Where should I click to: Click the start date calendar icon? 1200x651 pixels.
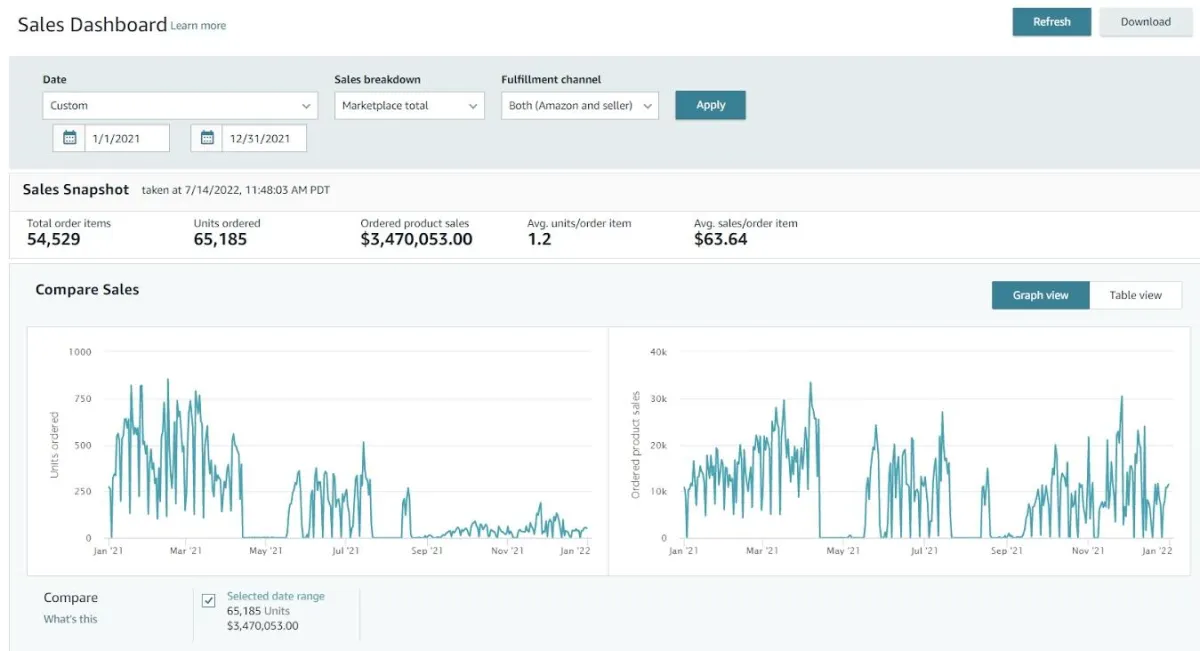(x=69, y=139)
